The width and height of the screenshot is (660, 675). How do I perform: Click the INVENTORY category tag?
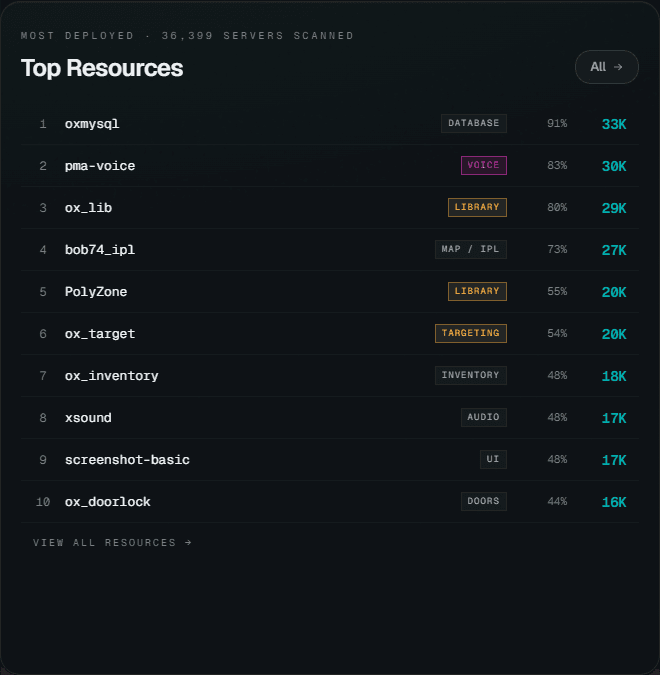pyautogui.click(x=471, y=375)
